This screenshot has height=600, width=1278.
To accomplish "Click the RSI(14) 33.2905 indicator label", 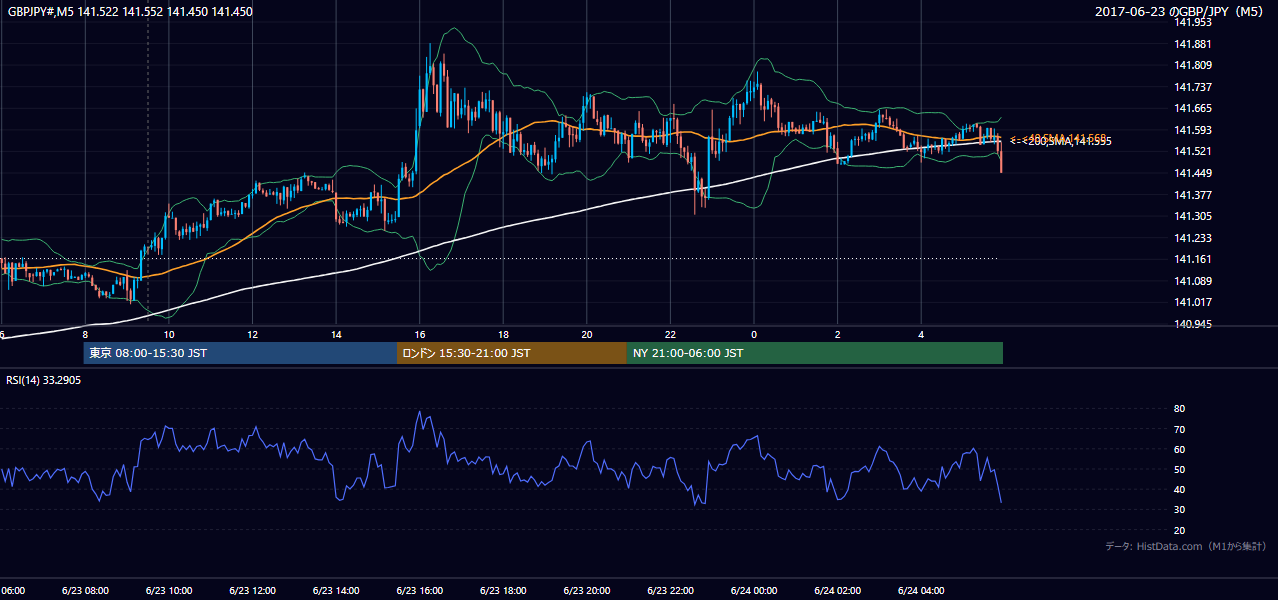I will pos(44,380).
